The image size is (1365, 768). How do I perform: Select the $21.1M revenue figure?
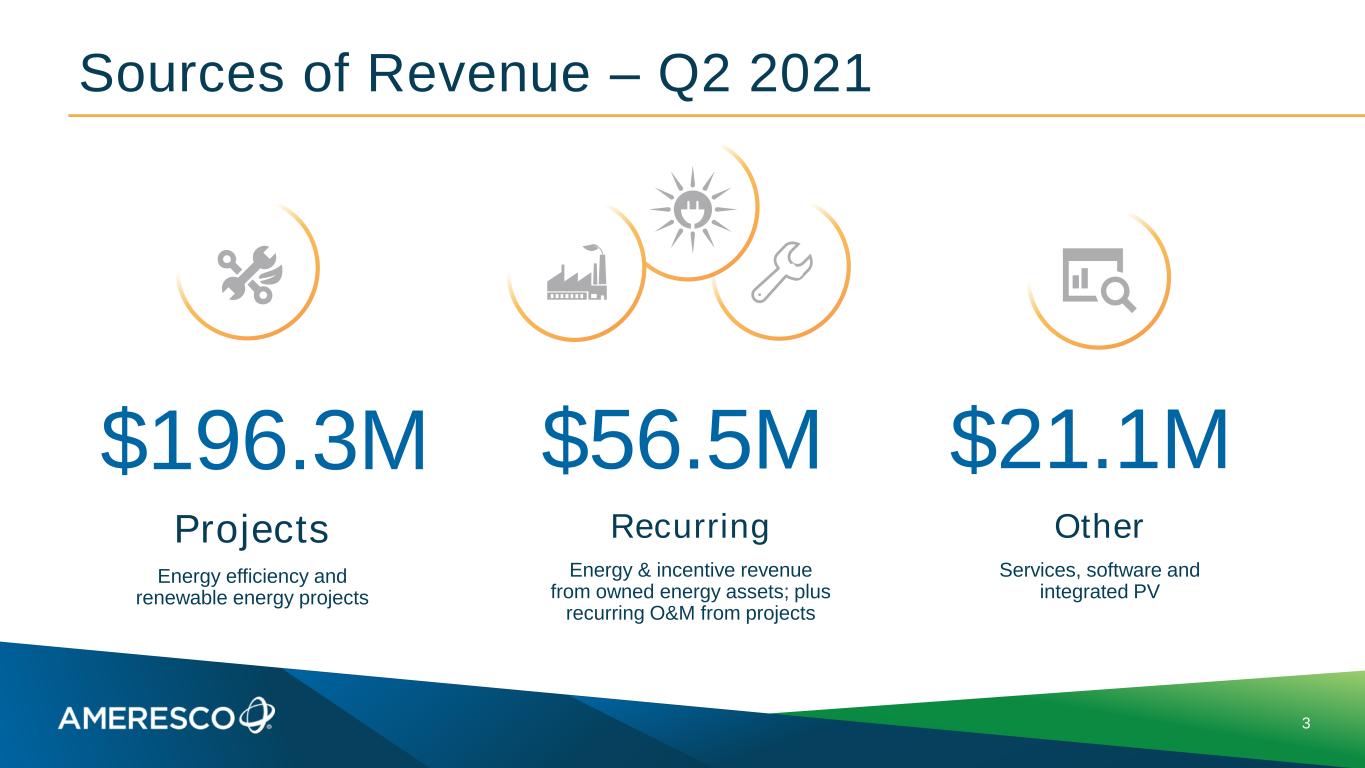pyautogui.click(x=1089, y=441)
